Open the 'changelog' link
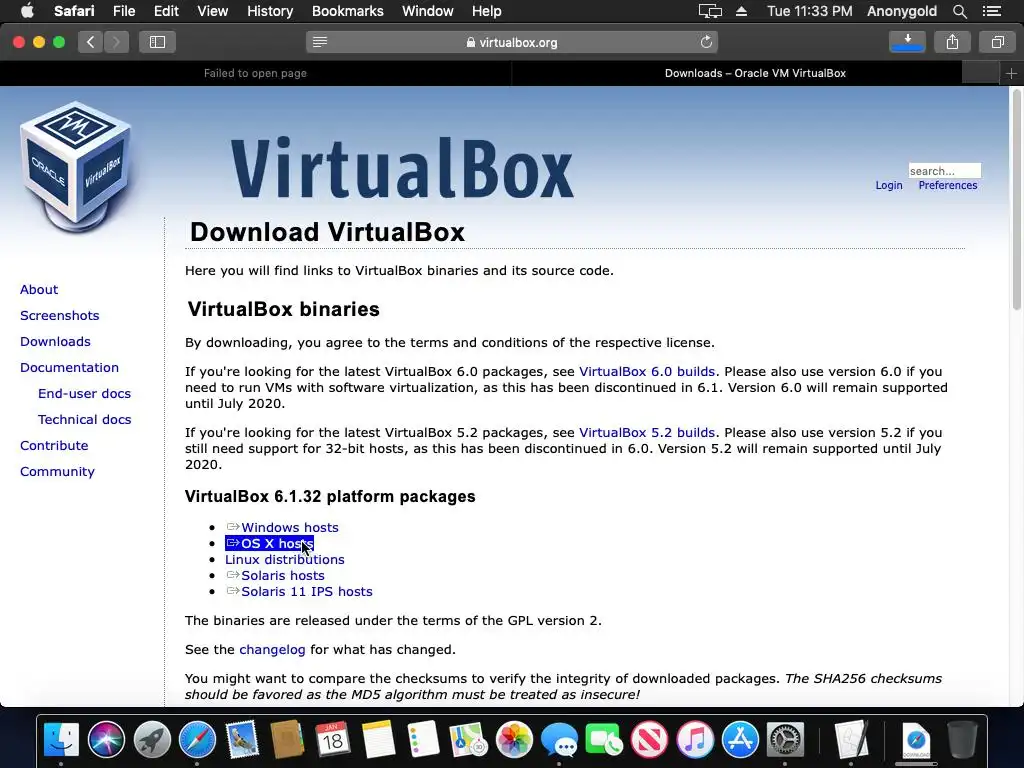Image resolution: width=1024 pixels, height=768 pixels. (272, 650)
